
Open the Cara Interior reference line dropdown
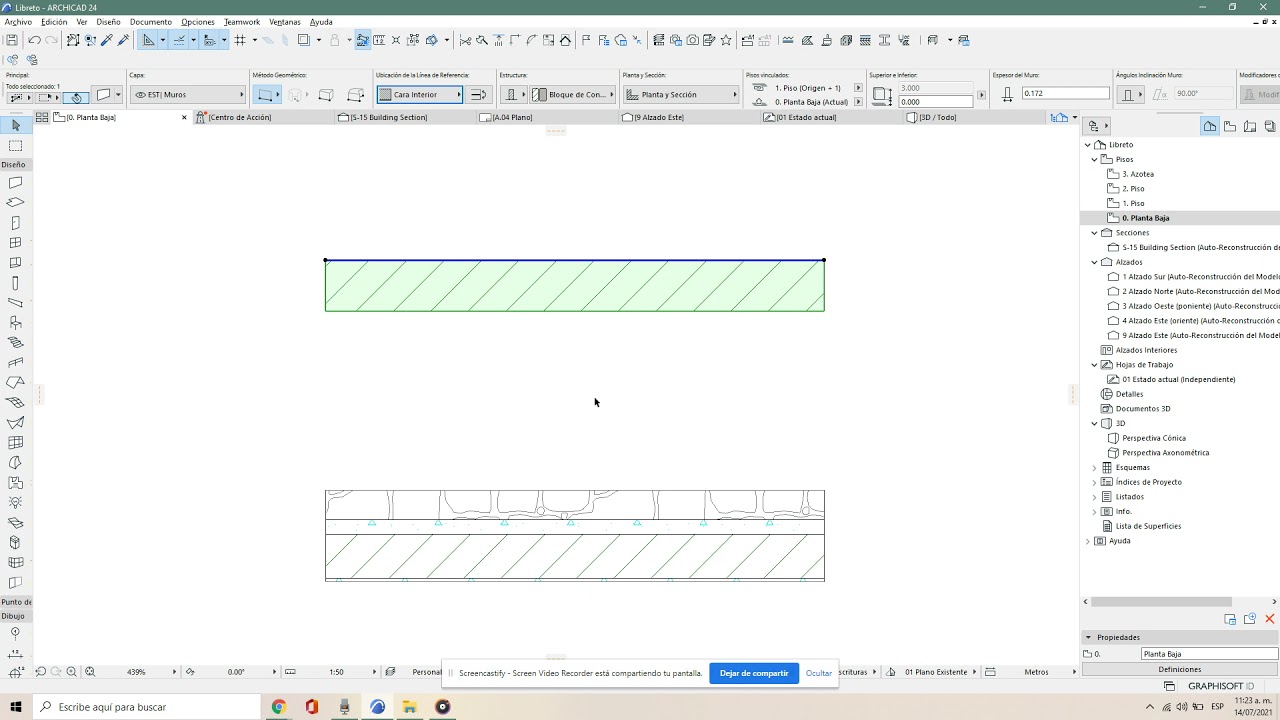point(420,95)
